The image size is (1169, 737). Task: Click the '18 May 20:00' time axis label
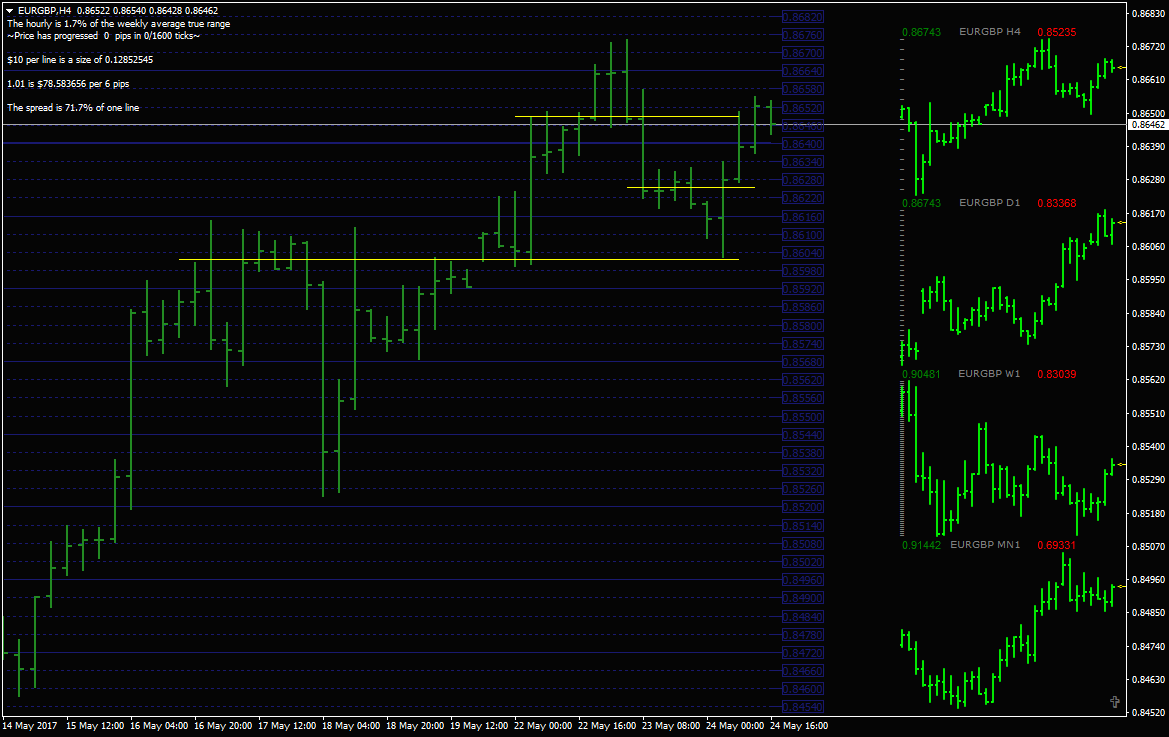click(415, 726)
